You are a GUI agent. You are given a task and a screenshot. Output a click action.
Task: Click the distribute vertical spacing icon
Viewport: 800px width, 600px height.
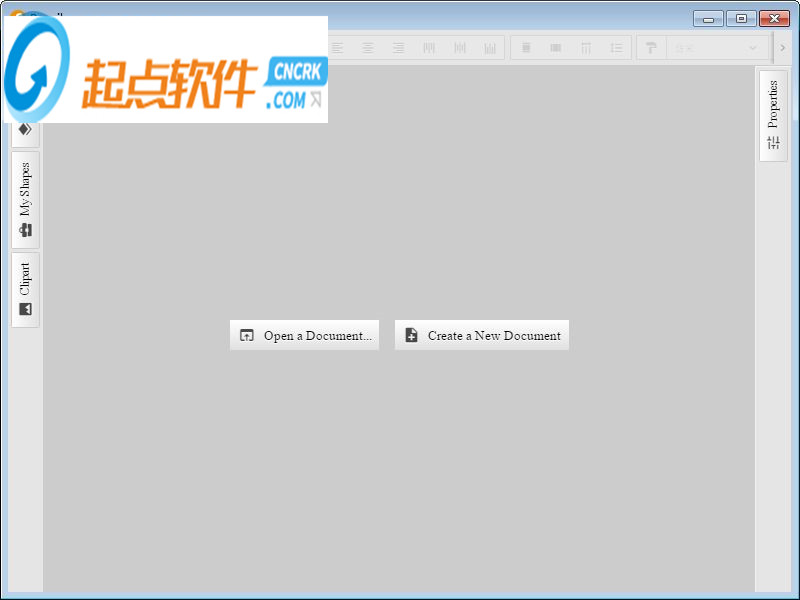click(616, 48)
